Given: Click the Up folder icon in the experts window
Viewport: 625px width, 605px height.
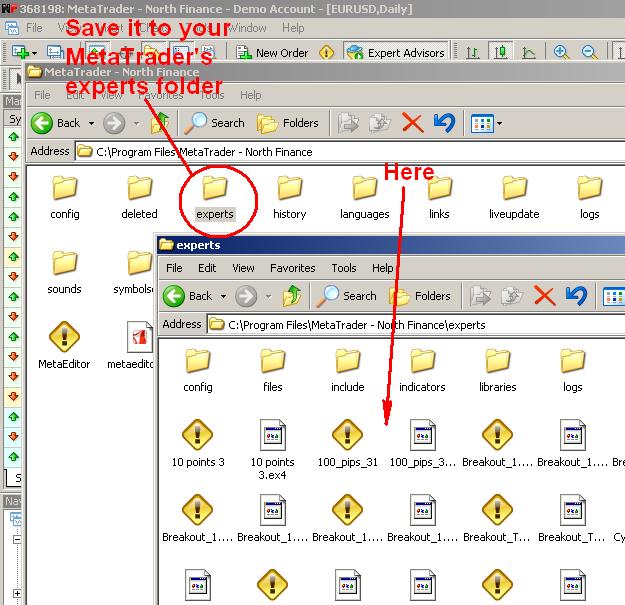Looking at the screenshot, I should click(292, 296).
